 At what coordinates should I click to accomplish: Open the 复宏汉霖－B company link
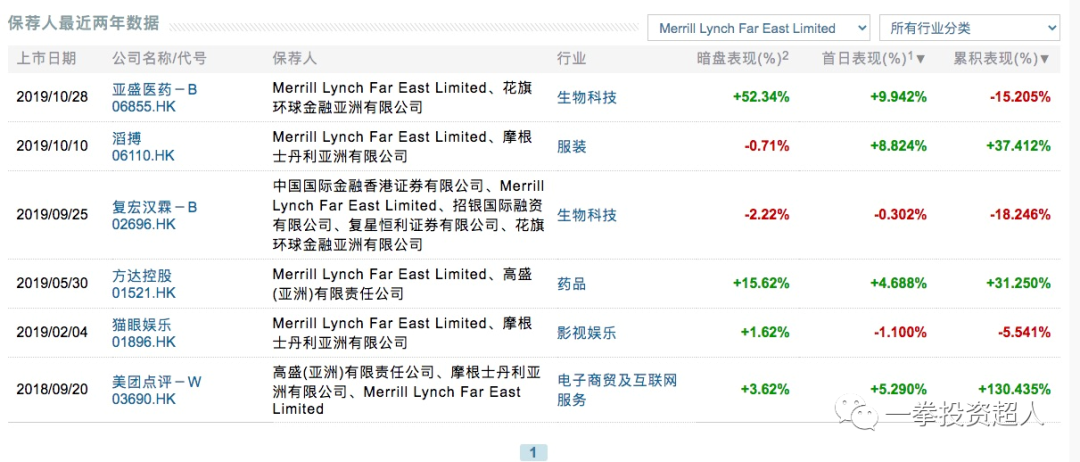click(155, 207)
